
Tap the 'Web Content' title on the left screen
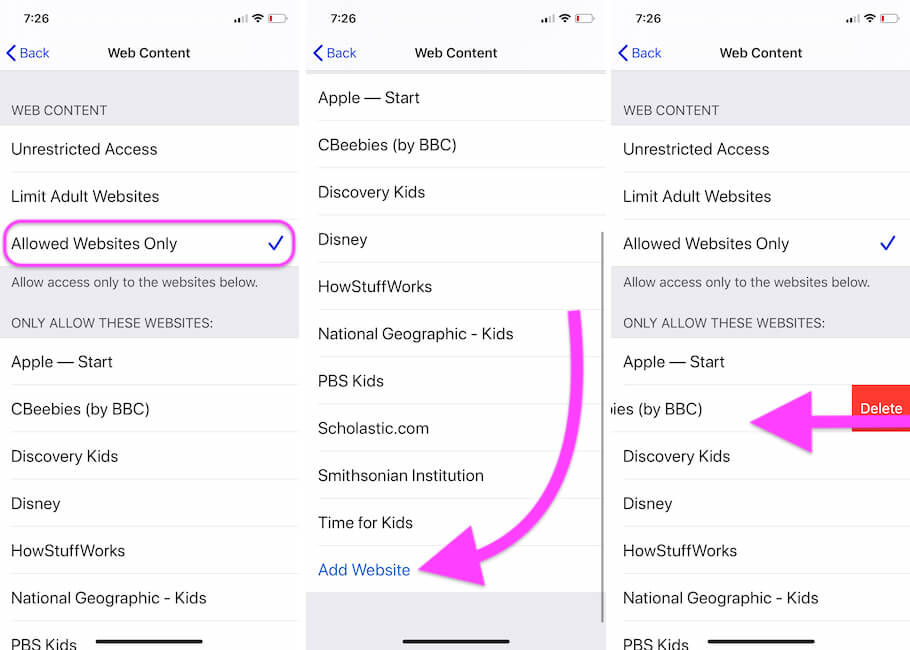pos(149,53)
